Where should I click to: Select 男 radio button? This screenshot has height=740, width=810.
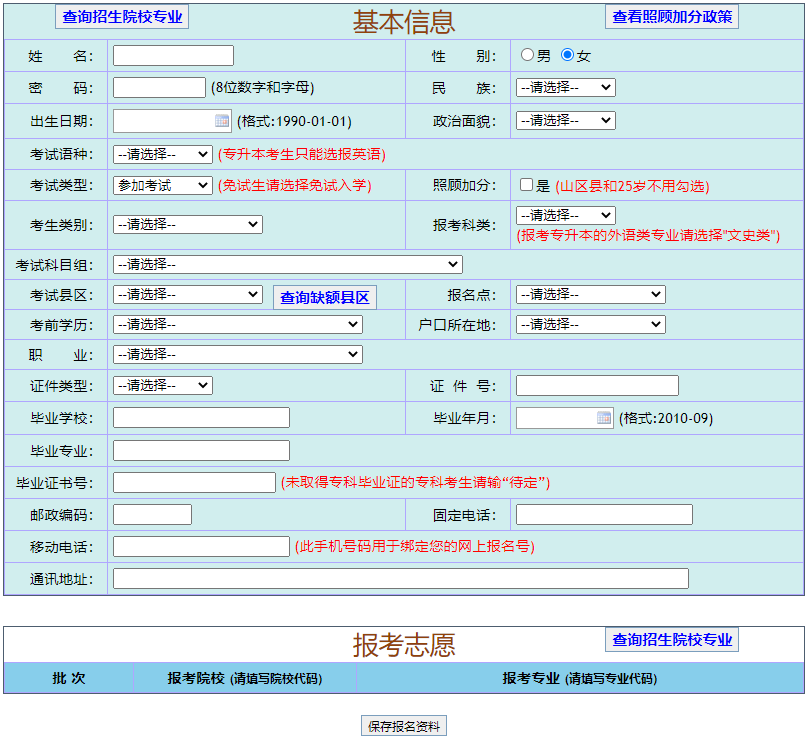point(527,55)
